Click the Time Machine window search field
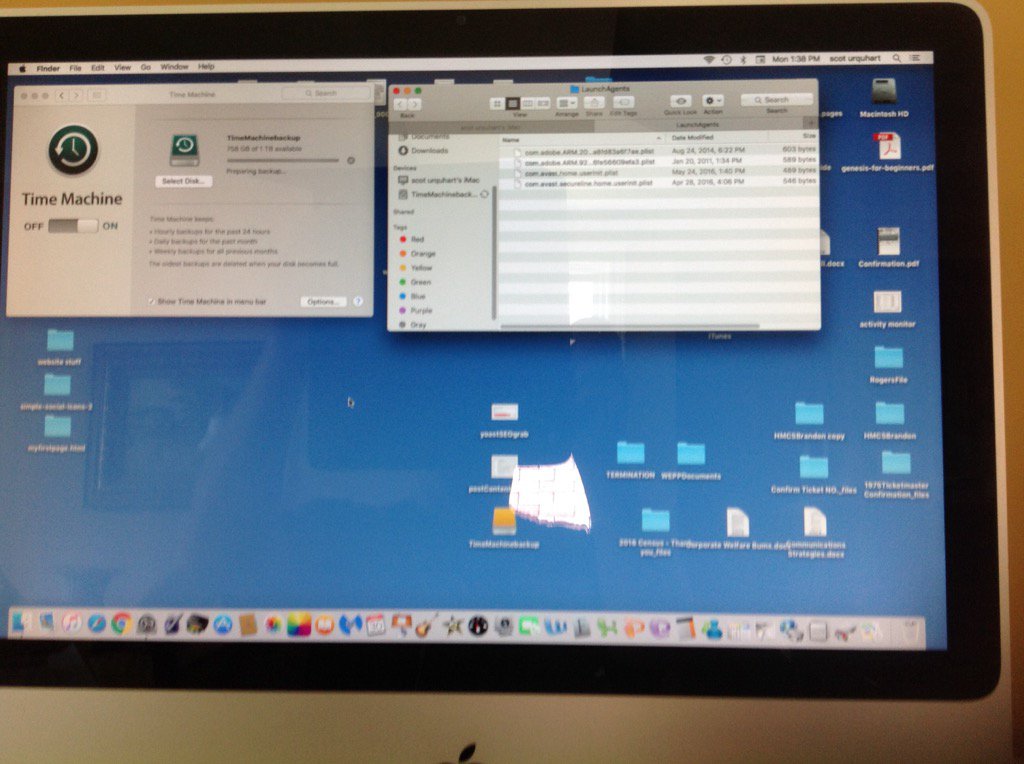 pos(325,93)
